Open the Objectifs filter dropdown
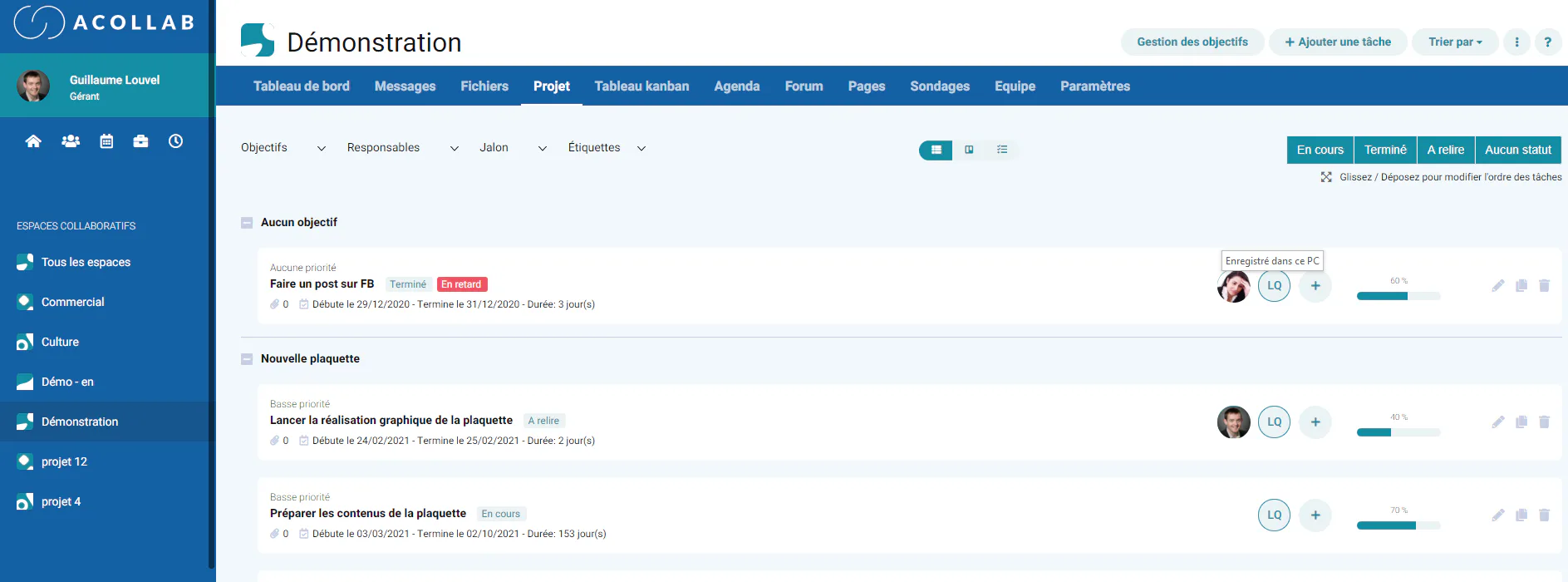Viewport: 1568px width, 582px height. [283, 148]
